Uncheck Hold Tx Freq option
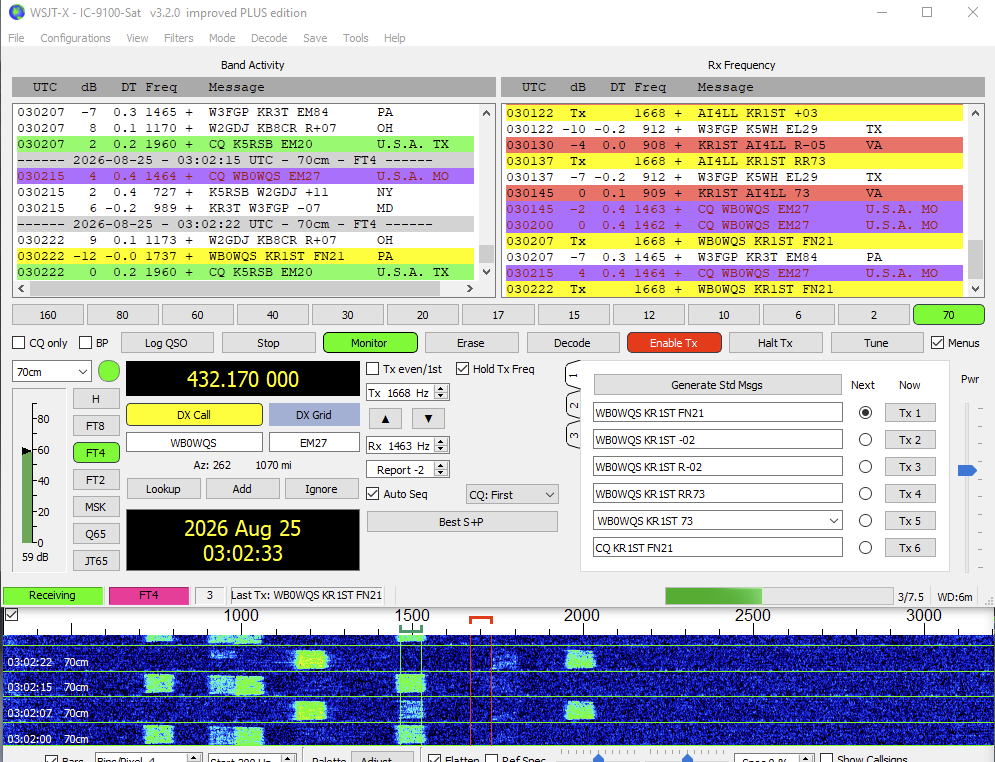 [x=462, y=369]
